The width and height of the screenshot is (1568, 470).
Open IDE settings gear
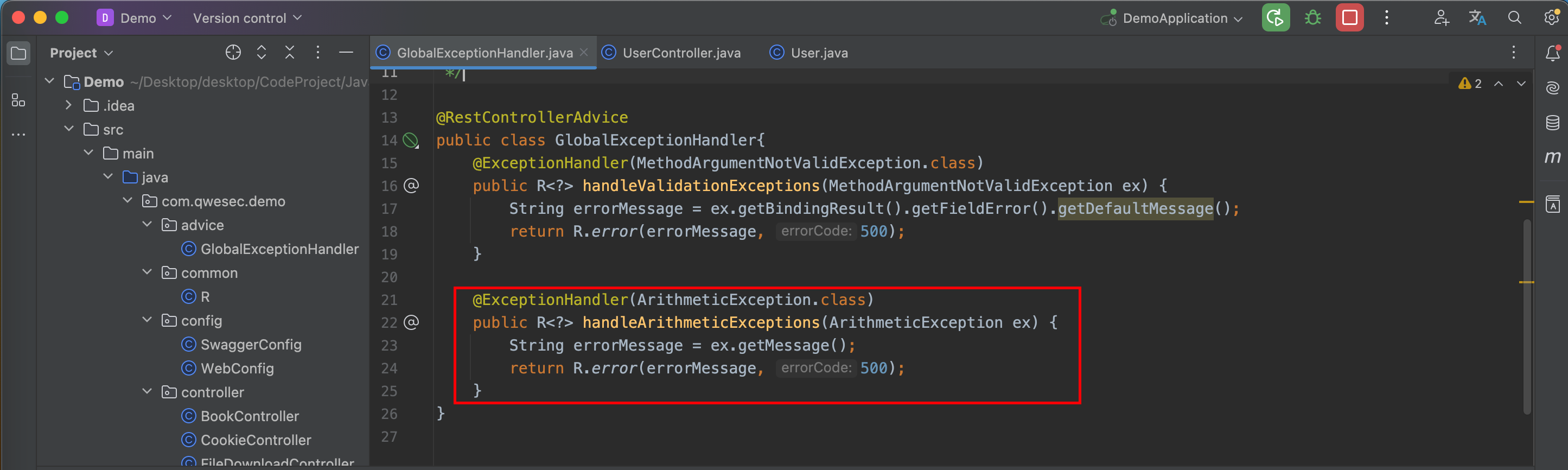pos(1552,18)
